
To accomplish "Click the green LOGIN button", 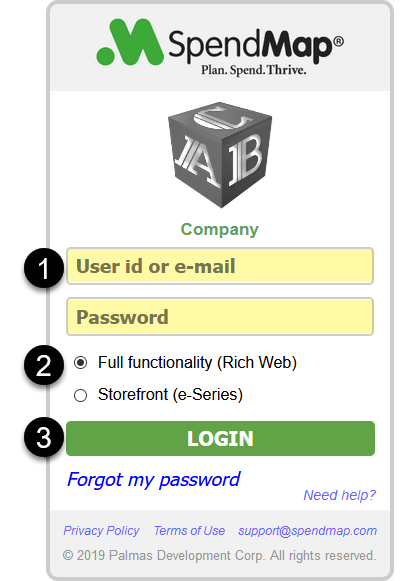I will (220, 438).
